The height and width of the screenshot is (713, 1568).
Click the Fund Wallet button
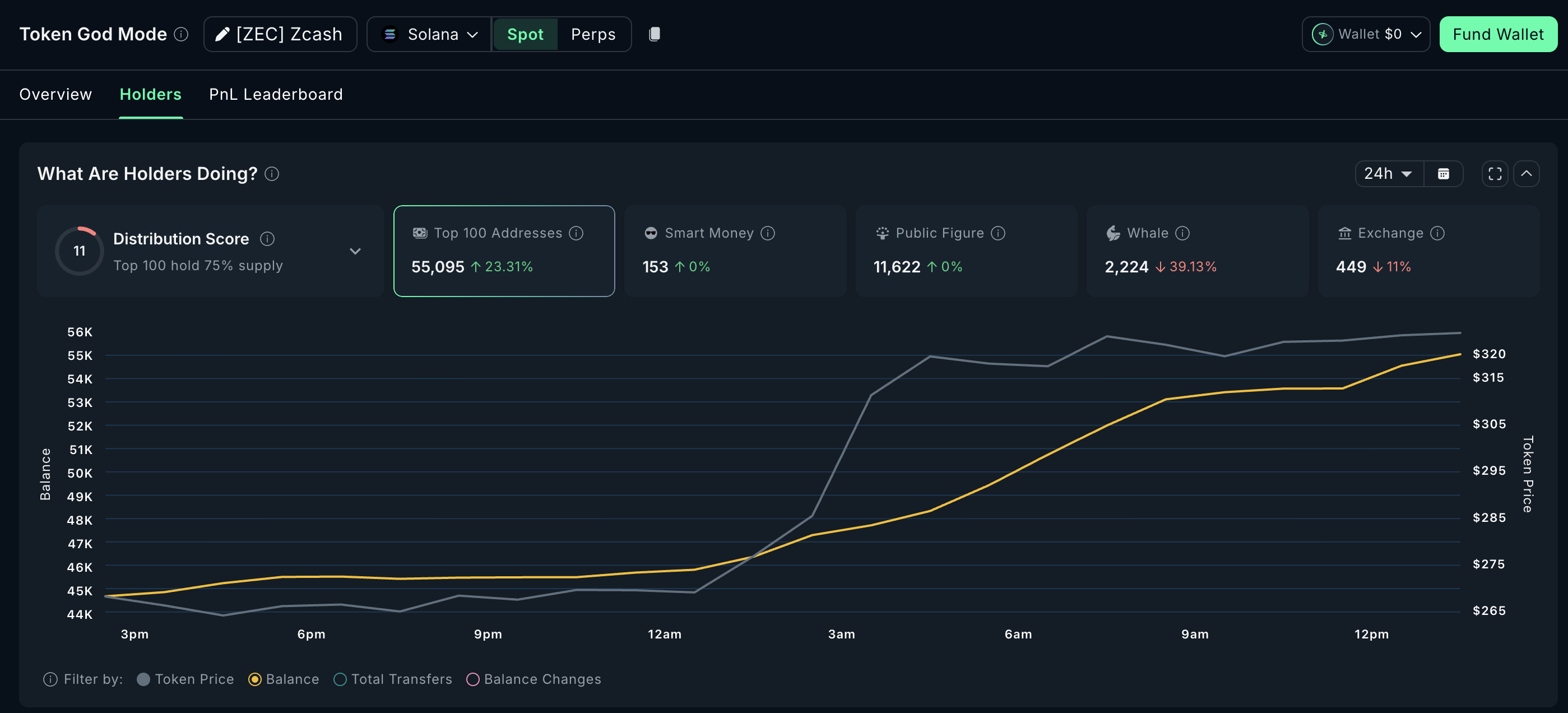(1497, 34)
